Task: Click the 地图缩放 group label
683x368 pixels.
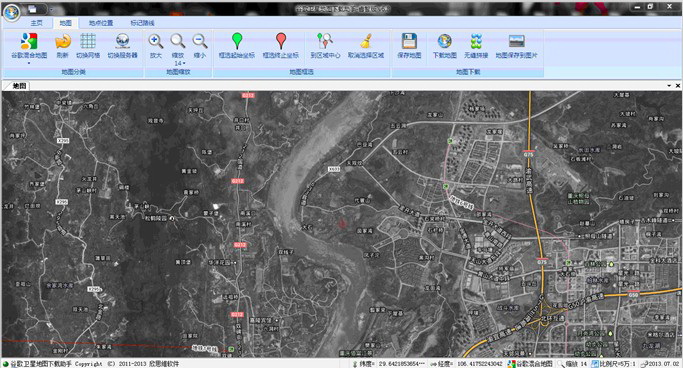Action: coord(178,72)
